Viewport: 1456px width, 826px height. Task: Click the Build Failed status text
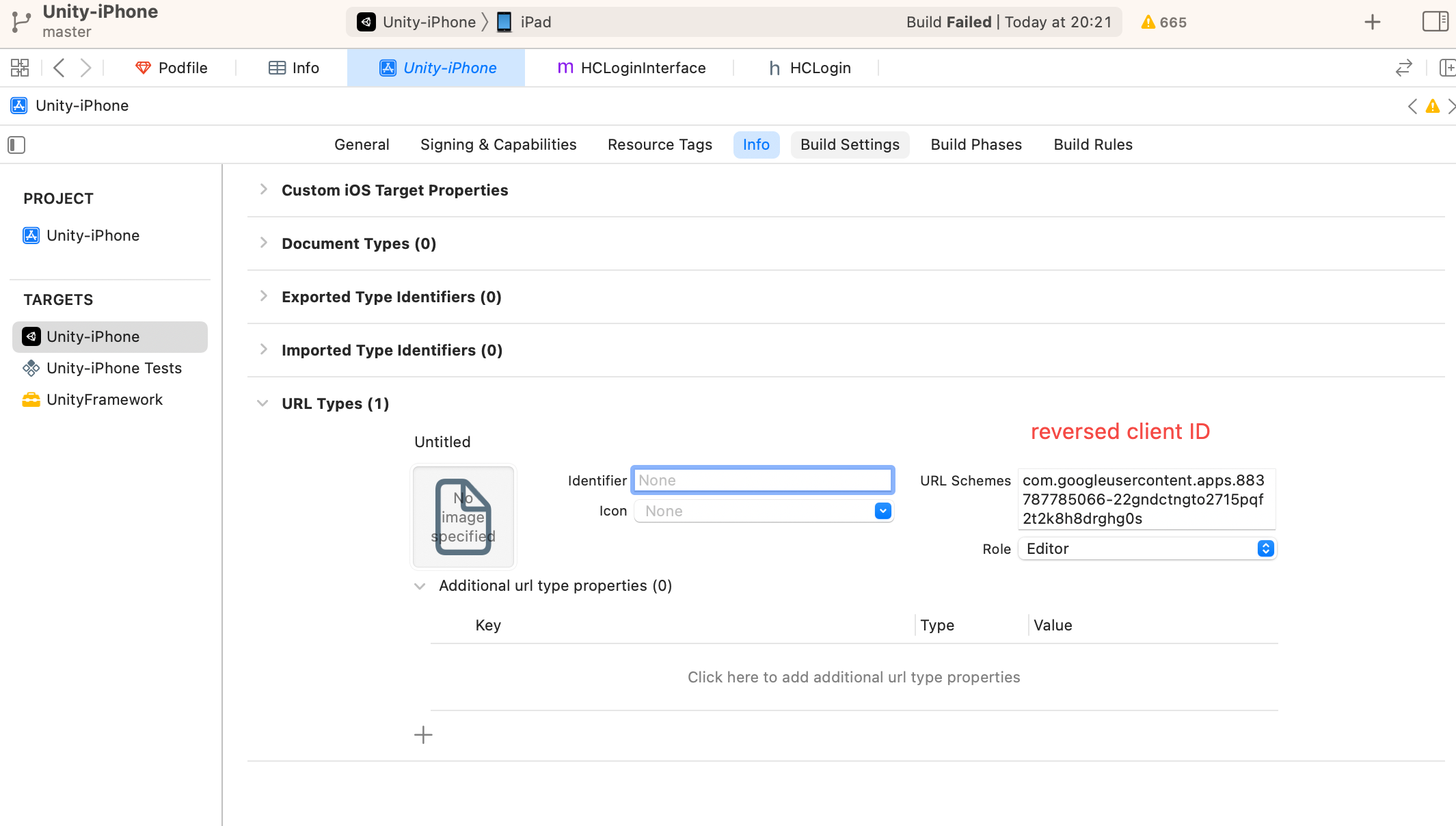[949, 22]
